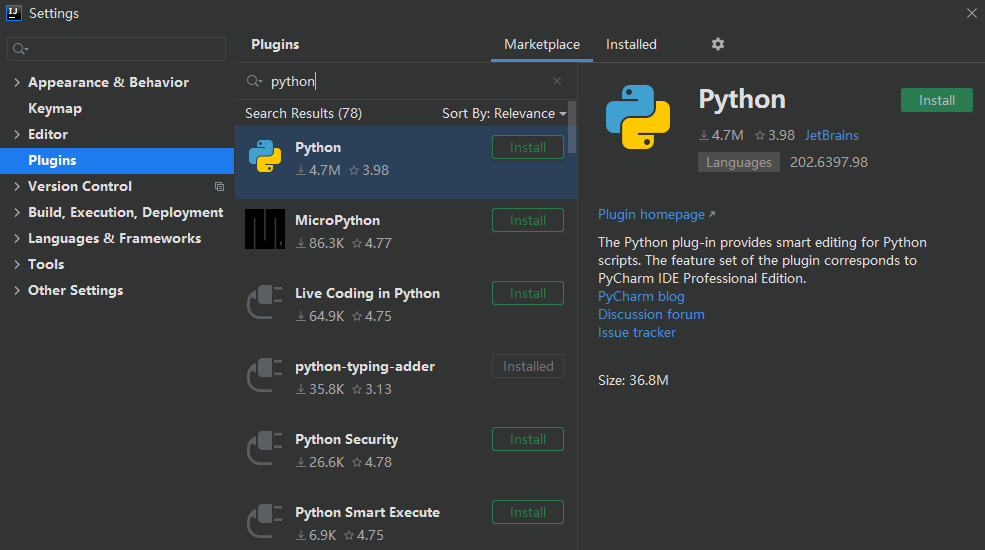Viewport: 985px width, 550px height.
Task: Click the plugin list scrollbar thumb
Action: [x=572, y=127]
